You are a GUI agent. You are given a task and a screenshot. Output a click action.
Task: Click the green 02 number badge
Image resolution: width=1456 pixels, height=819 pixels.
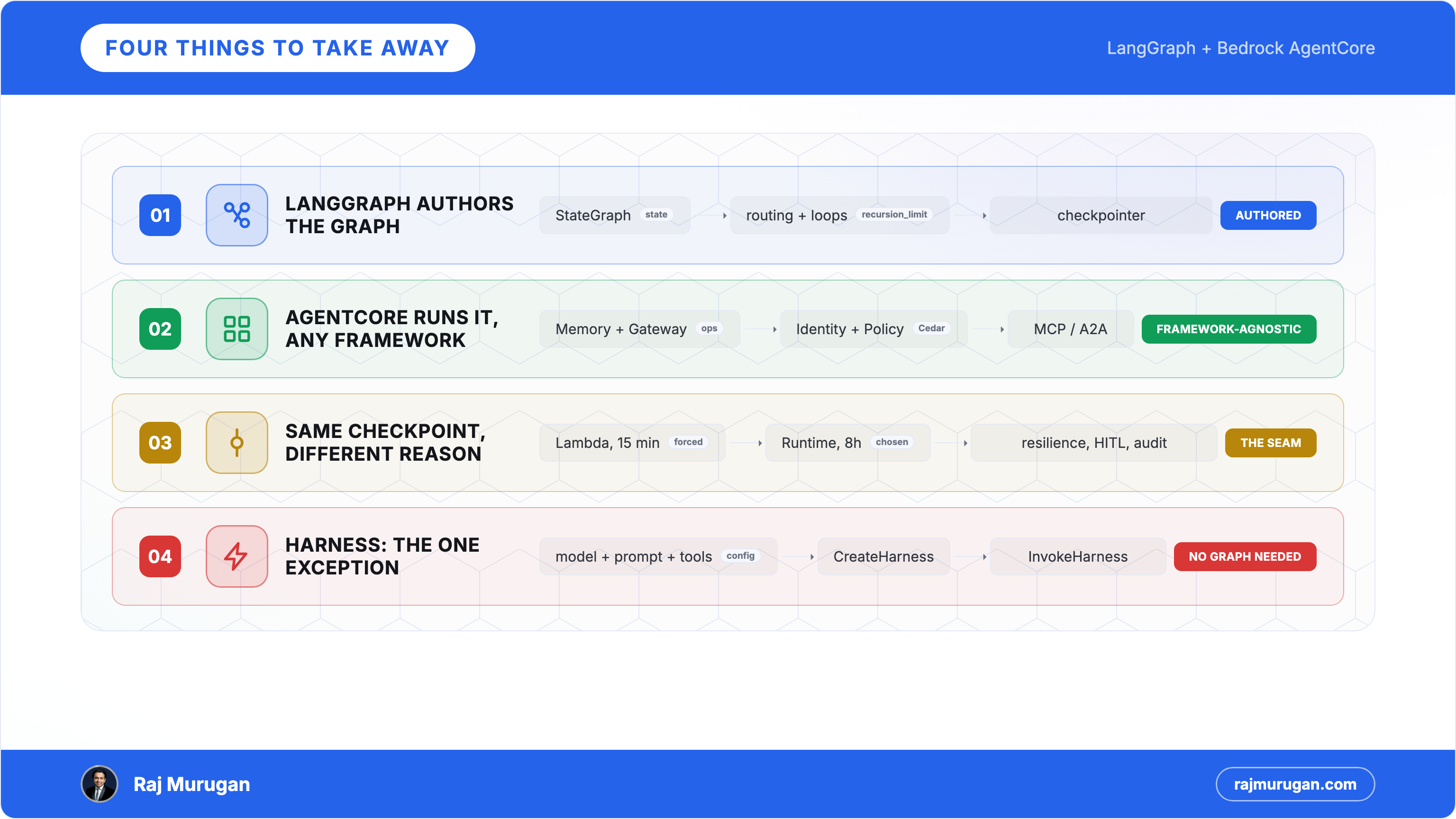tap(160, 328)
